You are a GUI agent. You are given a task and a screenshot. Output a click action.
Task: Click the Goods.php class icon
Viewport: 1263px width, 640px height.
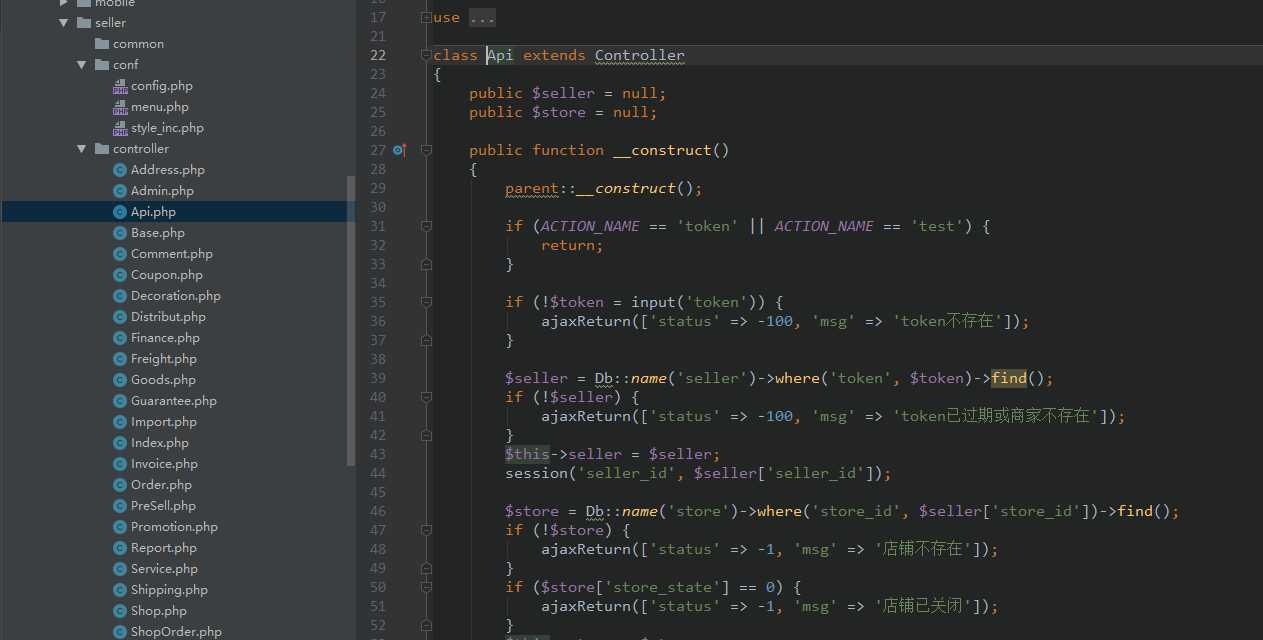(120, 380)
